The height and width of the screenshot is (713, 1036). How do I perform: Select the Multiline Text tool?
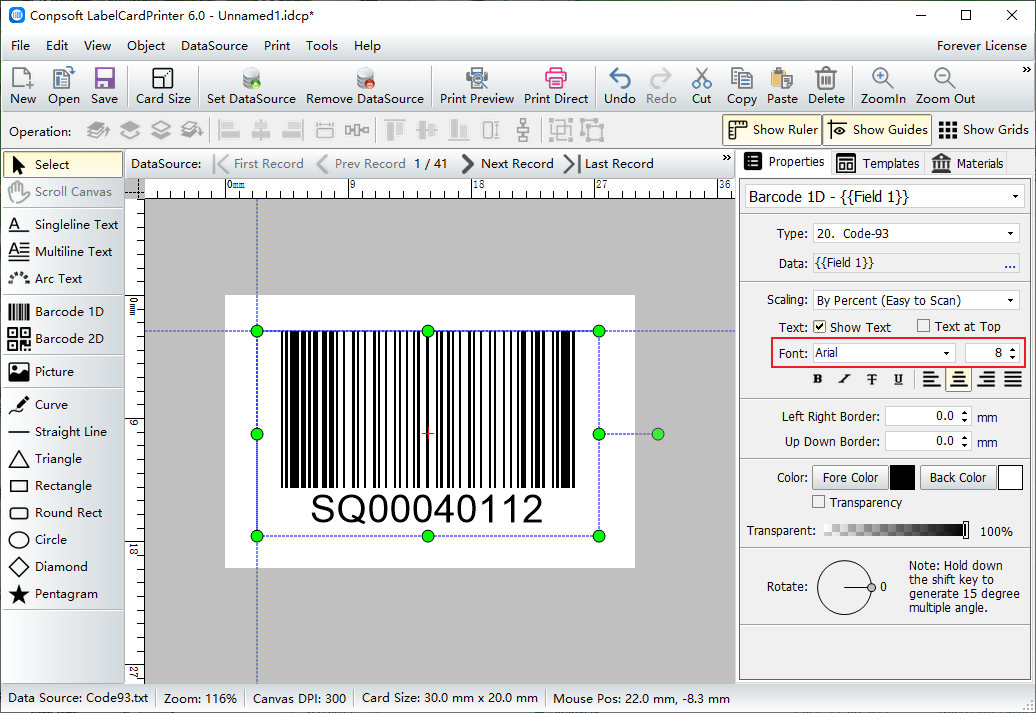point(63,252)
